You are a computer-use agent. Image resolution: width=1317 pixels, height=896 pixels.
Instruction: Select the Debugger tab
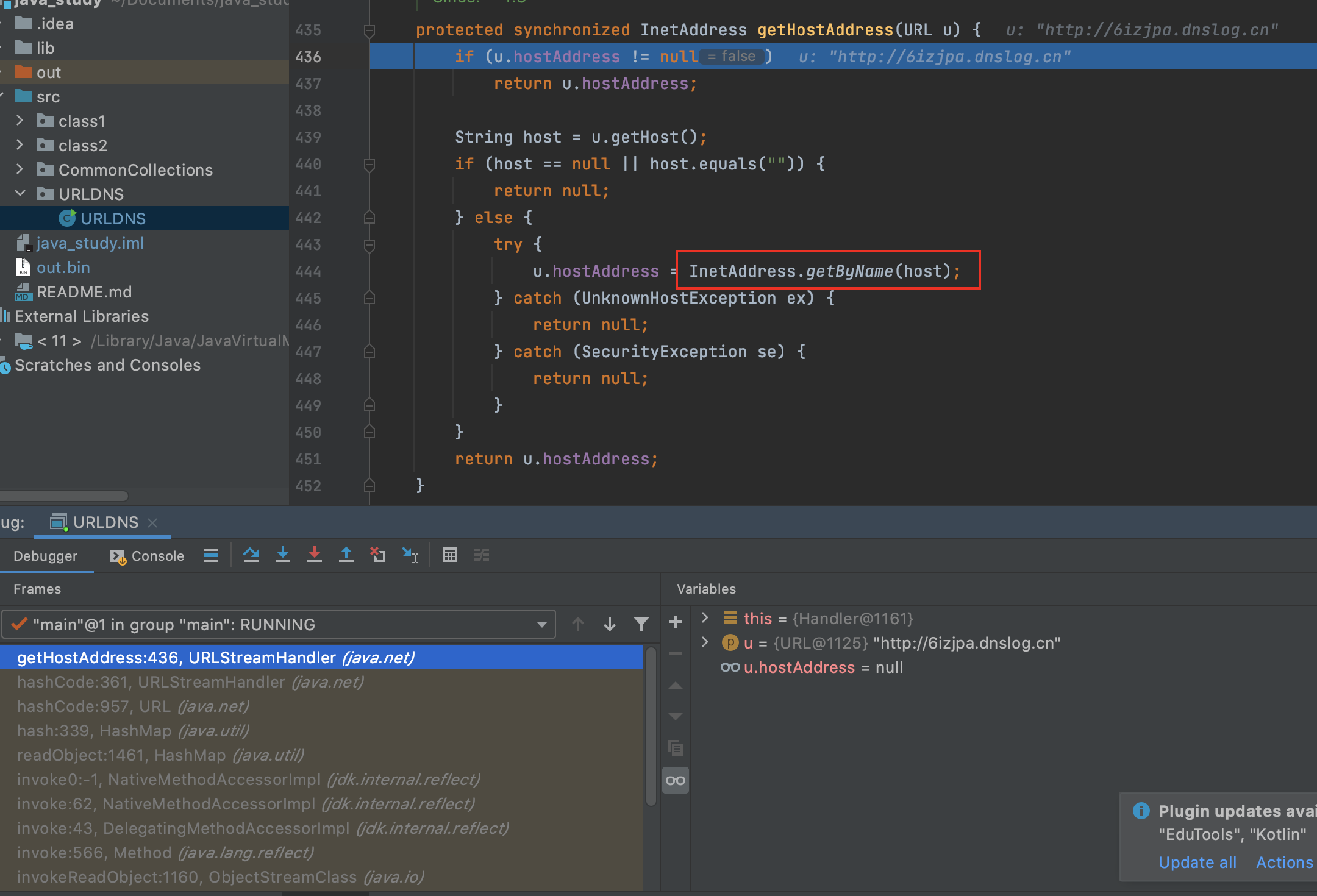point(46,556)
